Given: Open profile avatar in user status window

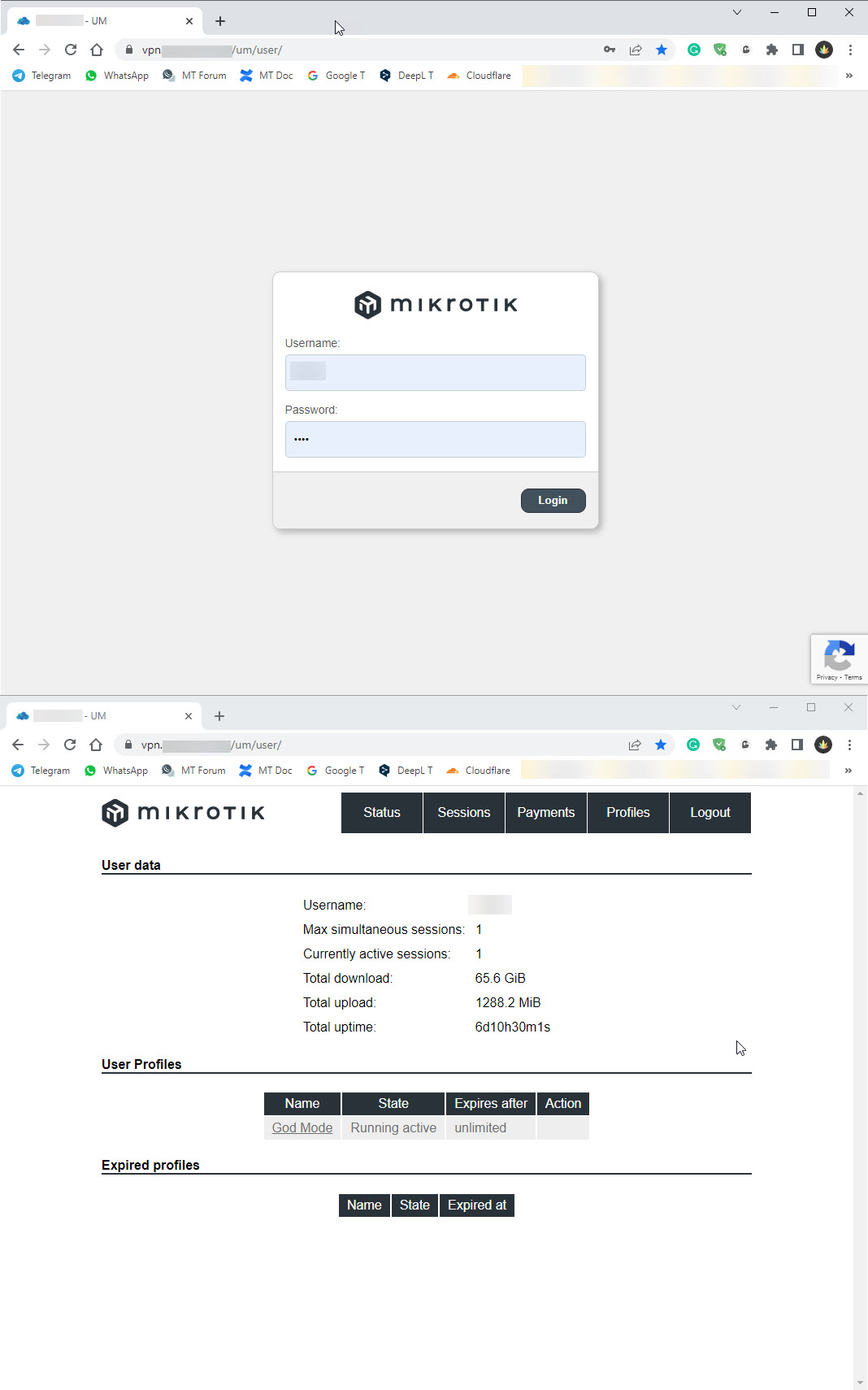Looking at the screenshot, I should [823, 745].
